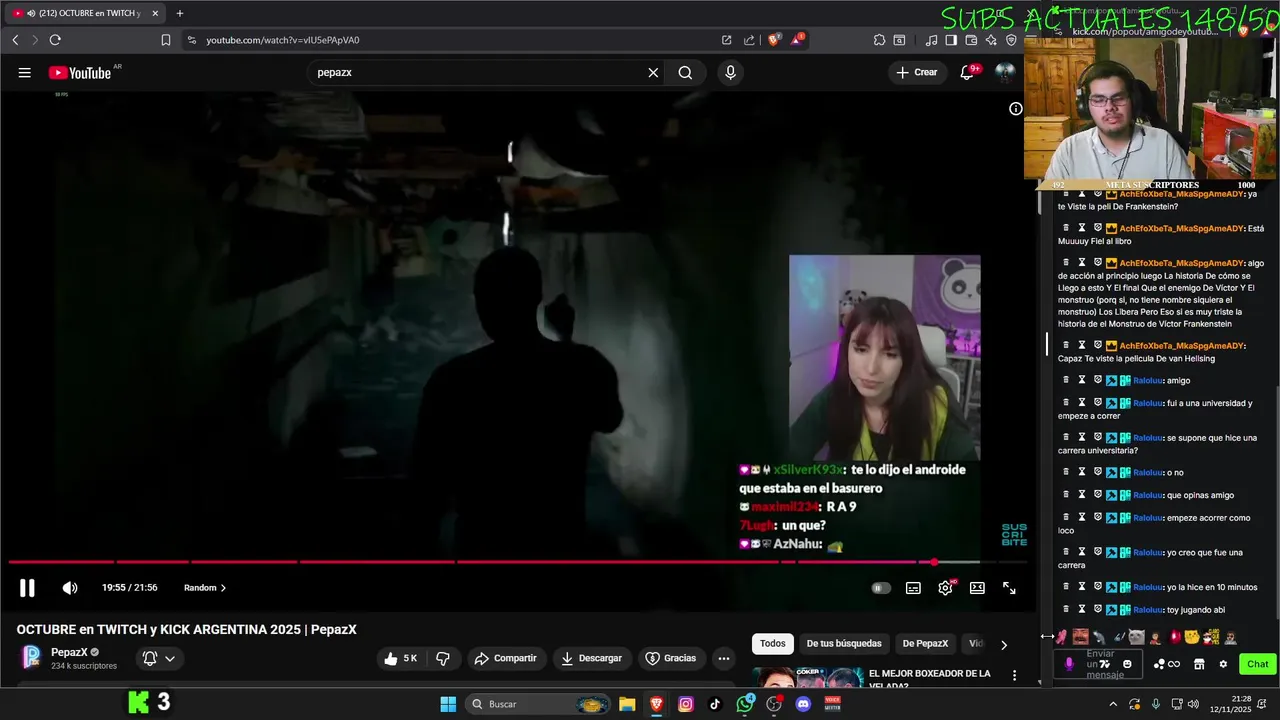Enter fullscreen mode
Screen dimensions: 1280x720
(1009, 588)
